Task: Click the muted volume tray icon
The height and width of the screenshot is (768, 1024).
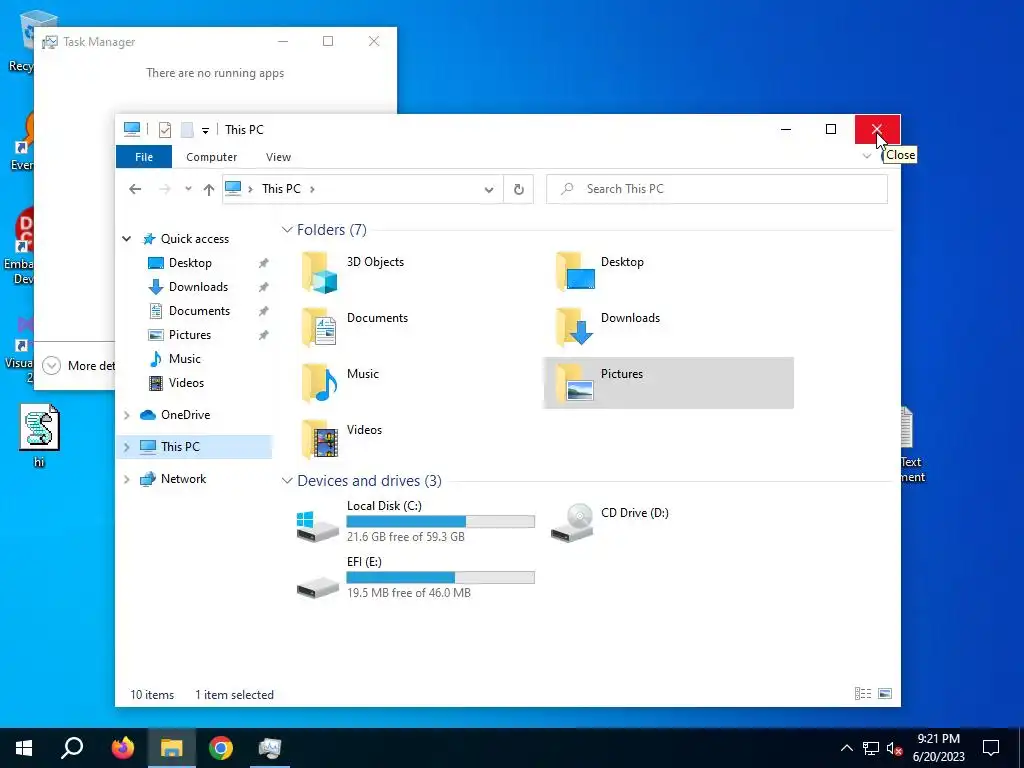Action: pos(895,748)
